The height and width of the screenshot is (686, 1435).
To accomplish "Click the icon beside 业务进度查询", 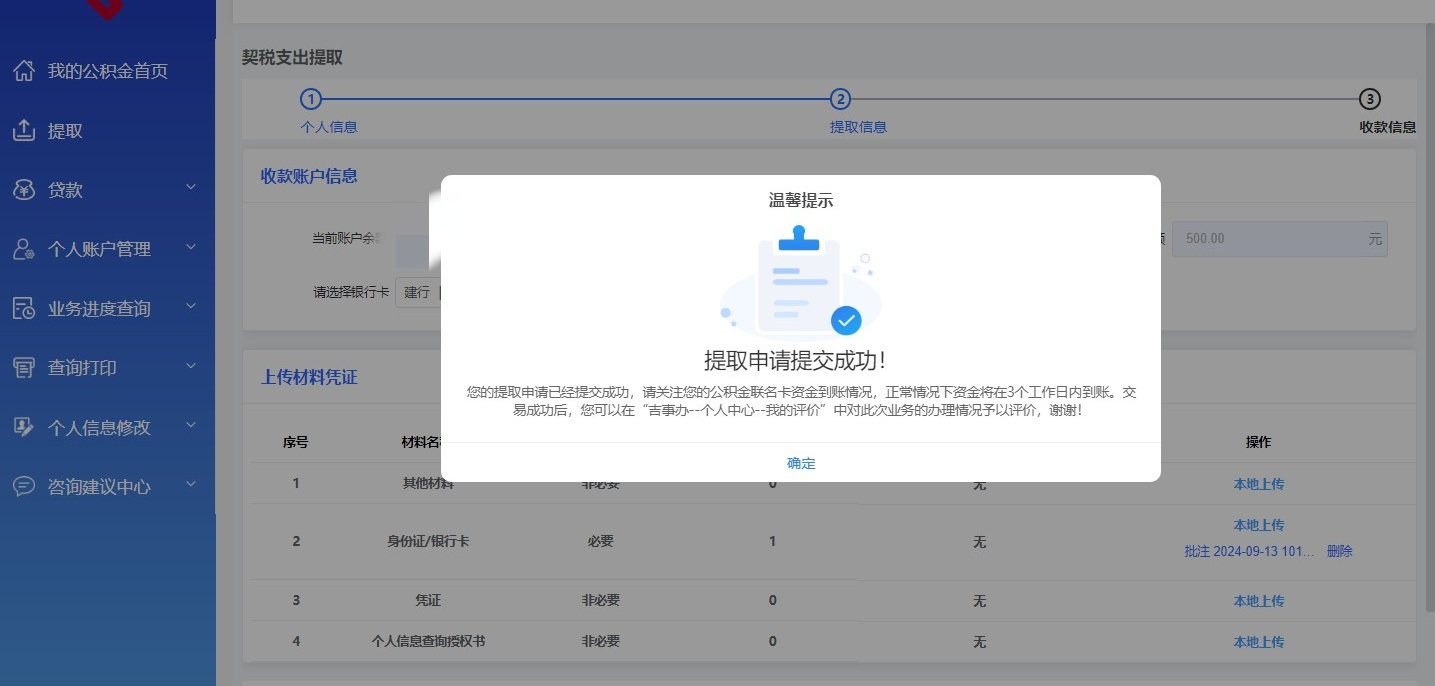I will tap(24, 308).
